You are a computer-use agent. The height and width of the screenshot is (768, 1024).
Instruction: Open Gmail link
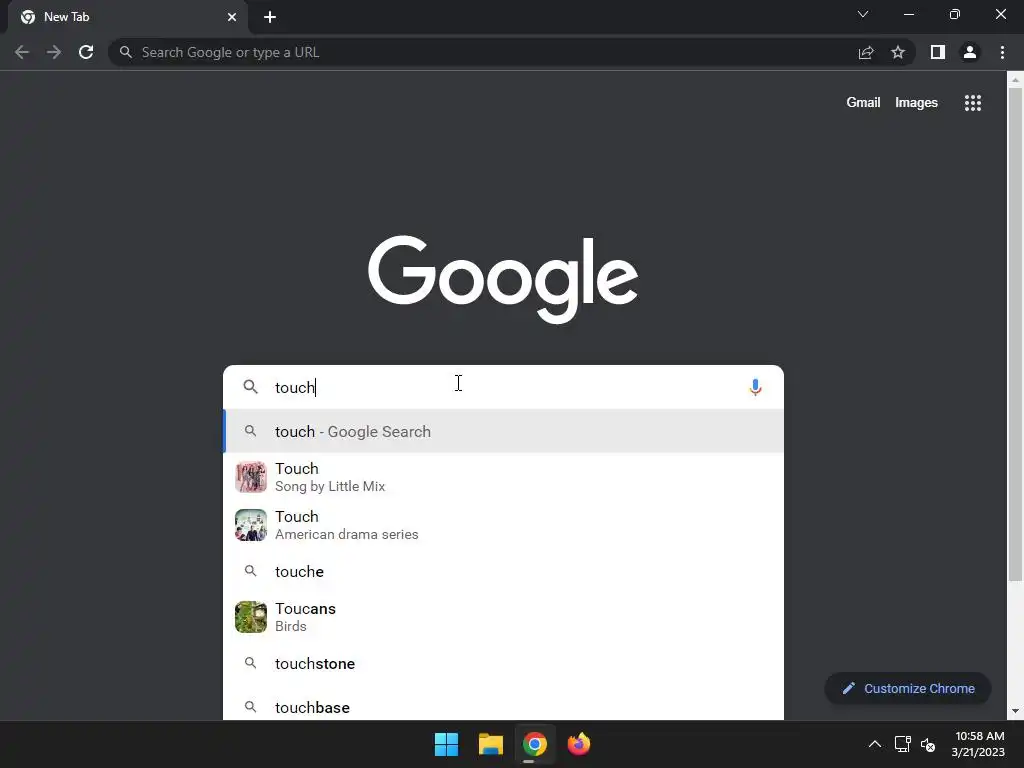point(863,103)
